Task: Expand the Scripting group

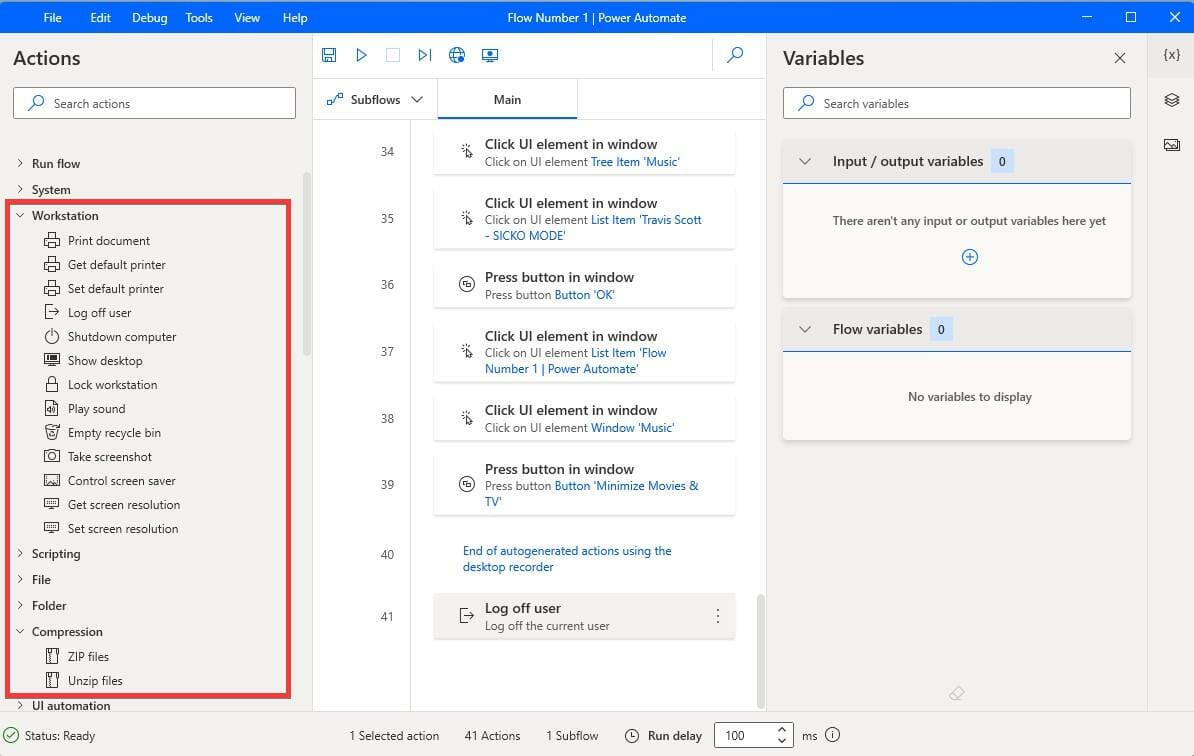Action: 20,553
